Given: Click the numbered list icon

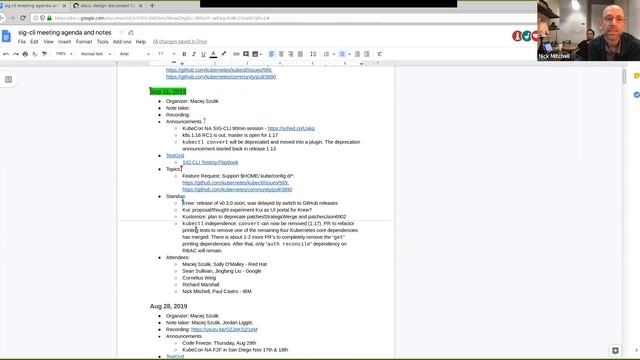Looking at the screenshot, I should click(x=326, y=54).
